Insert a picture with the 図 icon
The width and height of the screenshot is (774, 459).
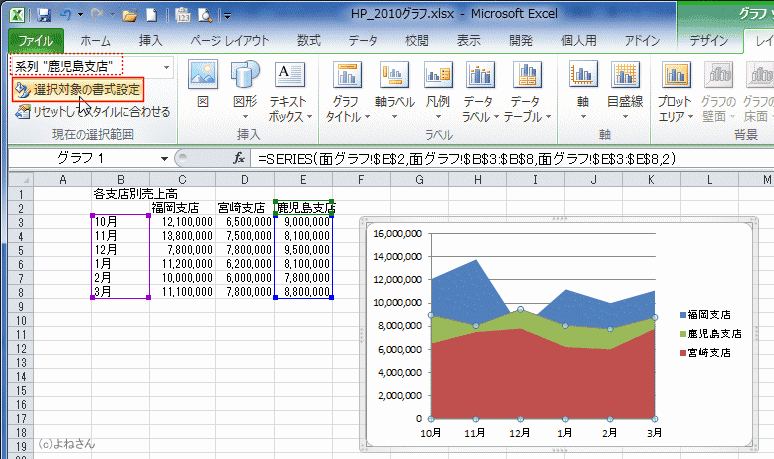(x=203, y=86)
